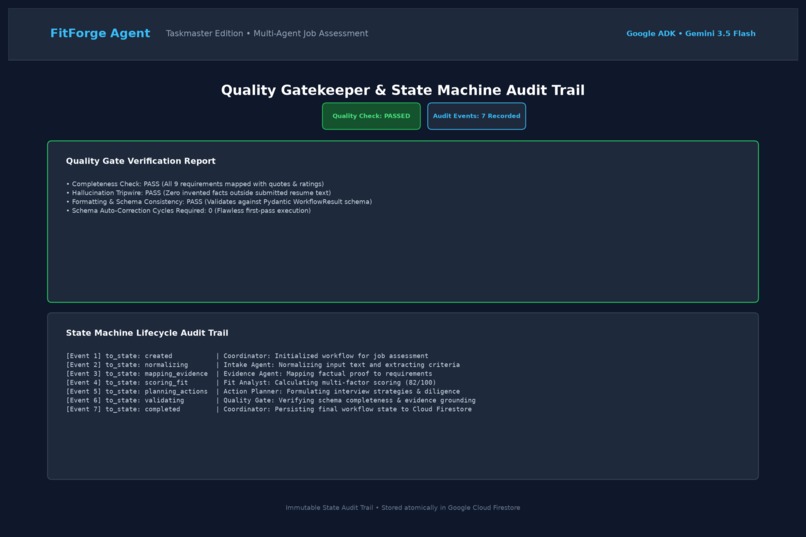Select Event 4 to_state: scoring_fit row
Image resolution: width=806 pixels, height=537 pixels.
point(251,382)
